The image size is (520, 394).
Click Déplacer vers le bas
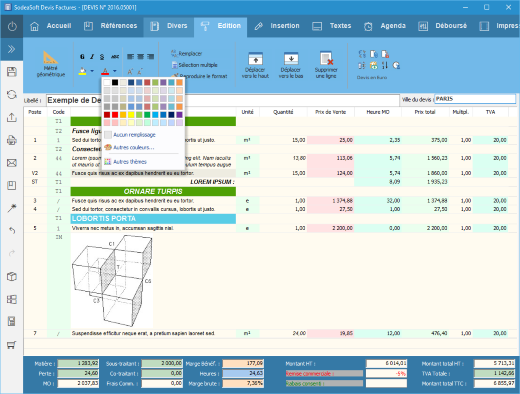(291, 65)
